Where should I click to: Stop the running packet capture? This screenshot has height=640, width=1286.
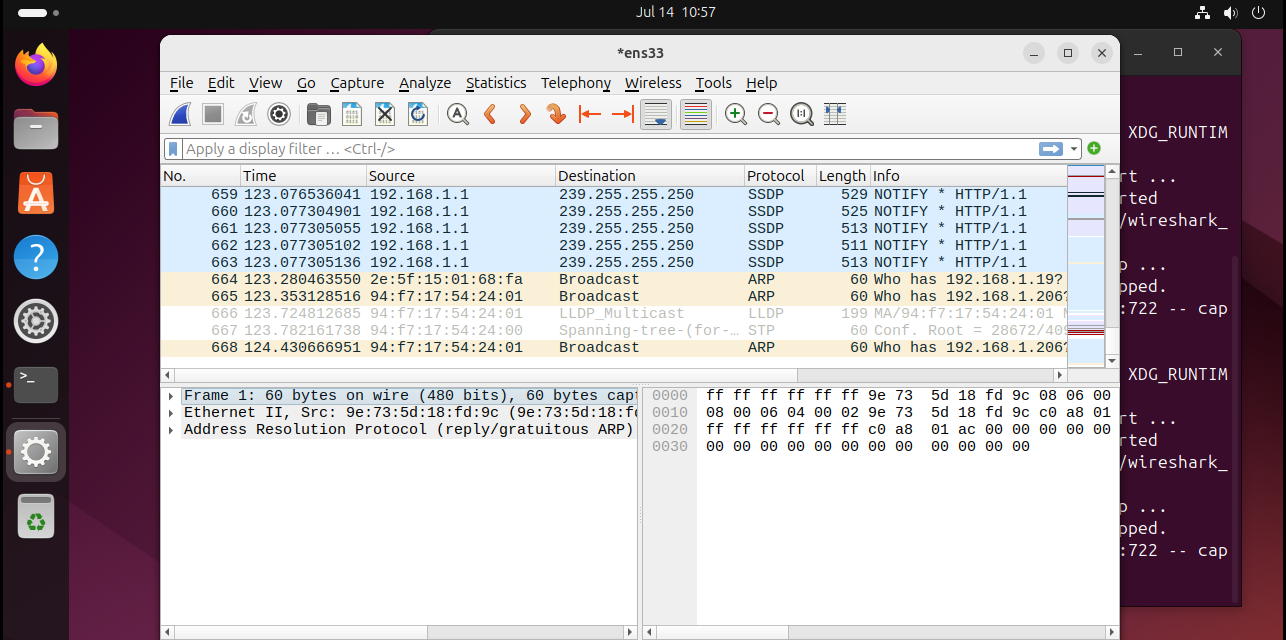[213, 114]
